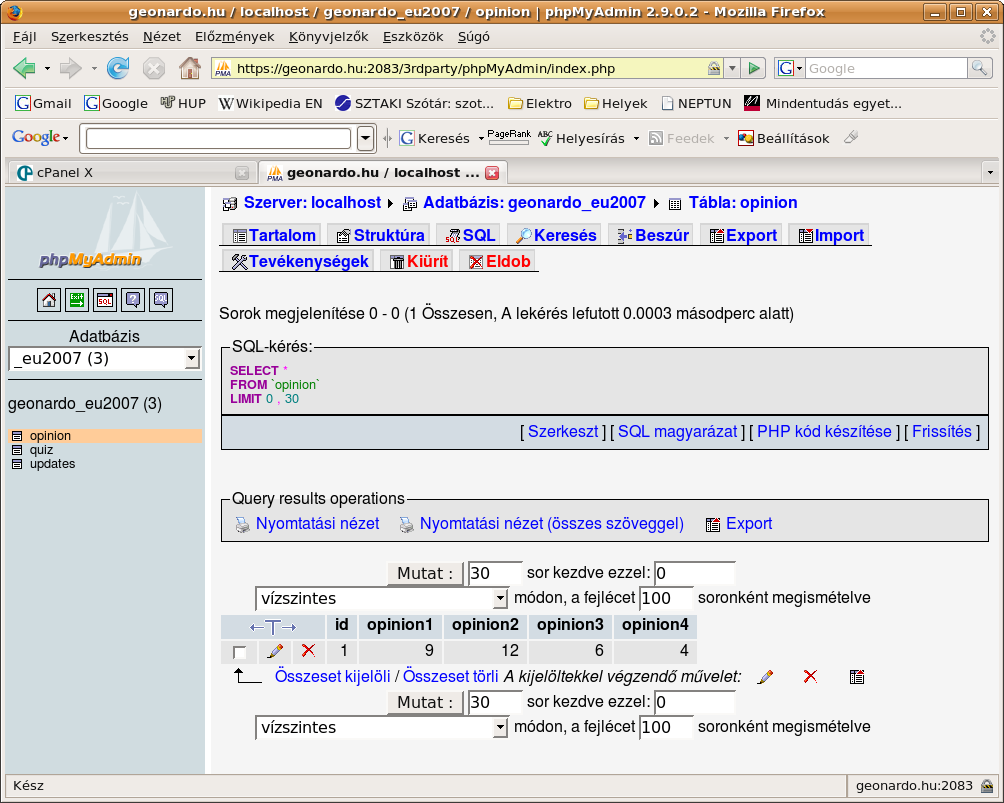Screen dimensions: 1004x803
Task: Reload the page with the Reload icon
Action: (118, 68)
